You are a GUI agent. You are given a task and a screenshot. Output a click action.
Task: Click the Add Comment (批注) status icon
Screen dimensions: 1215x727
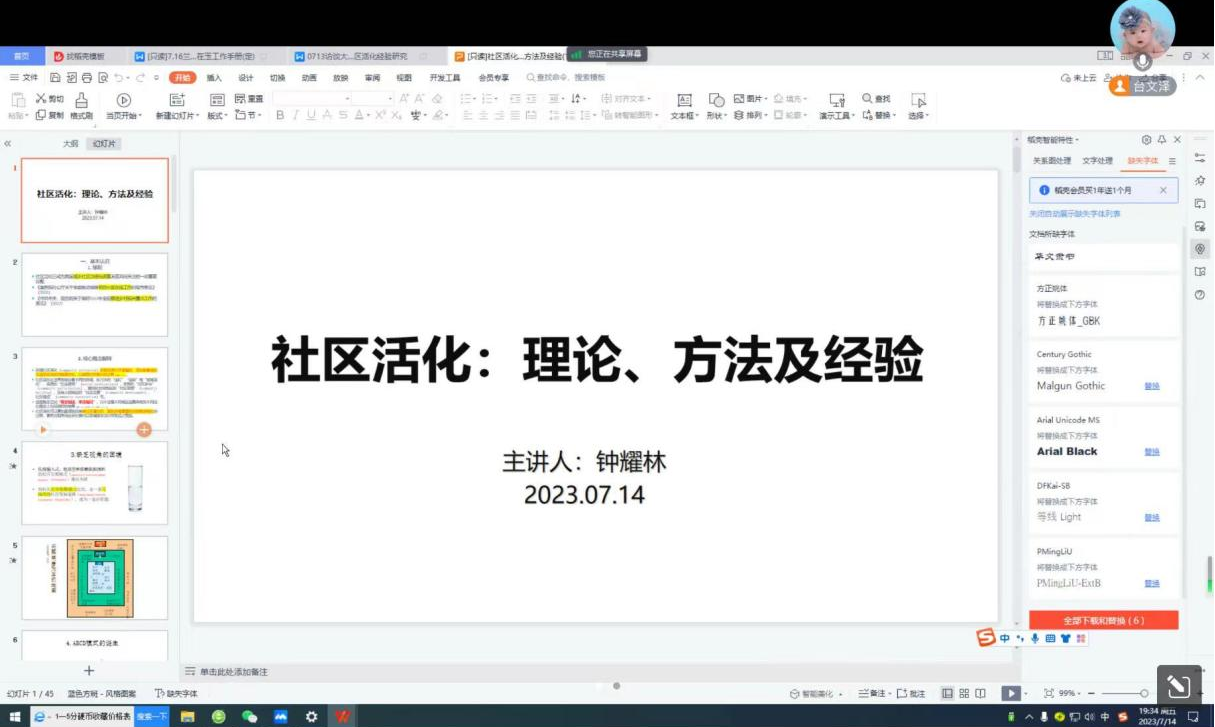[911, 693]
